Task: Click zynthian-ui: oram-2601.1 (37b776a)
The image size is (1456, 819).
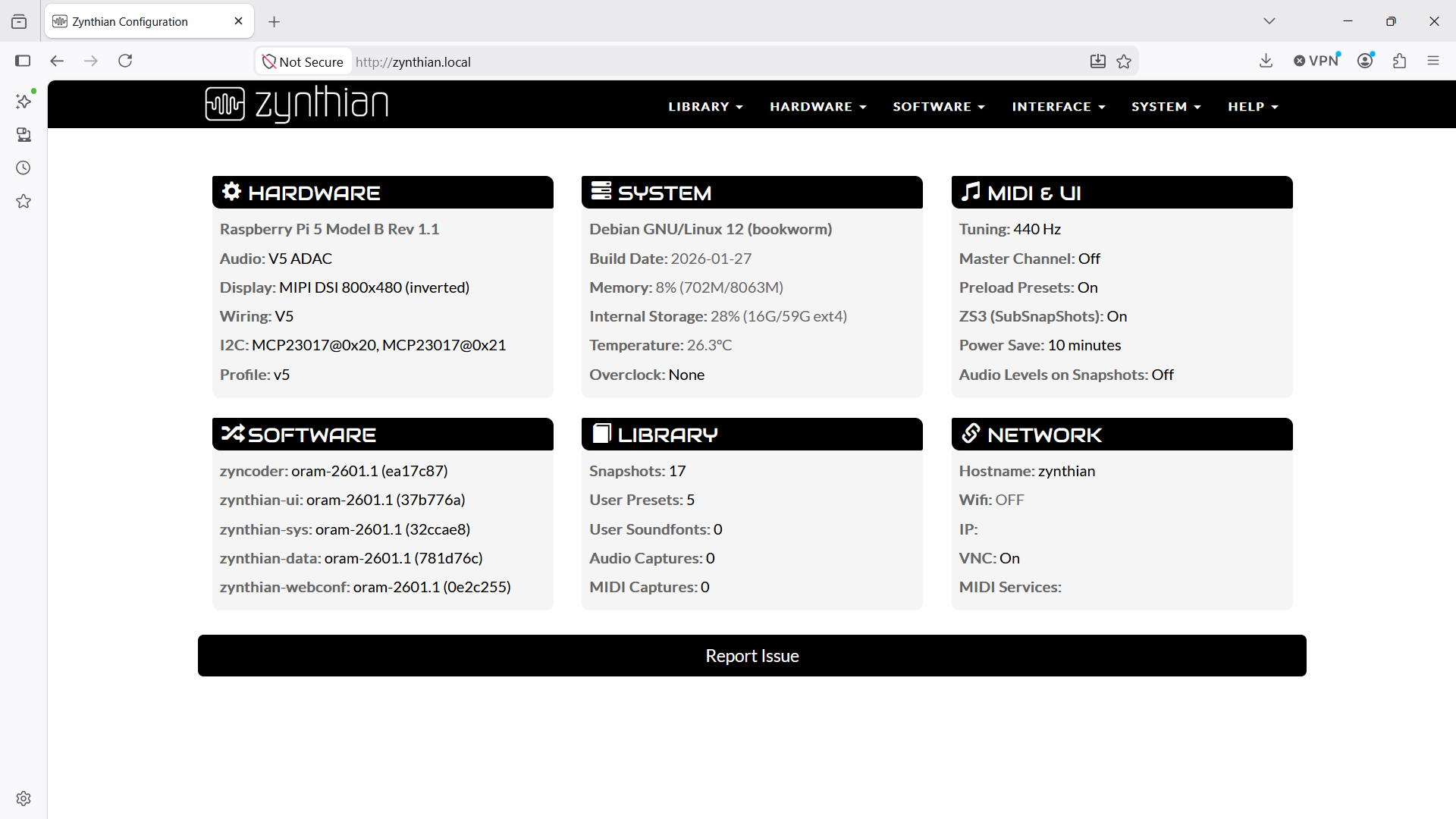Action: tap(342, 500)
